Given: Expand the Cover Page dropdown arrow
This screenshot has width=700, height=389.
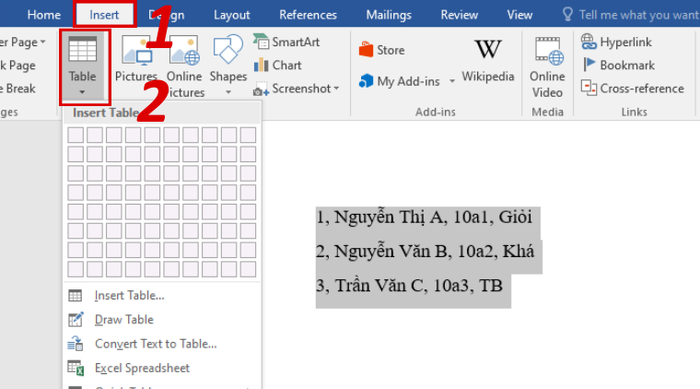Looking at the screenshot, I should (43, 42).
